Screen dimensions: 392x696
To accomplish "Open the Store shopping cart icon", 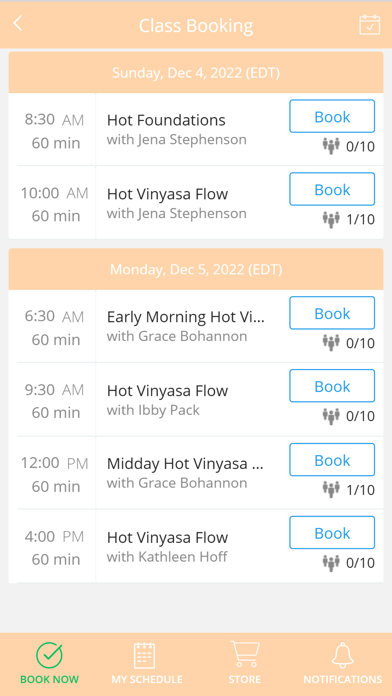I will 245,654.
